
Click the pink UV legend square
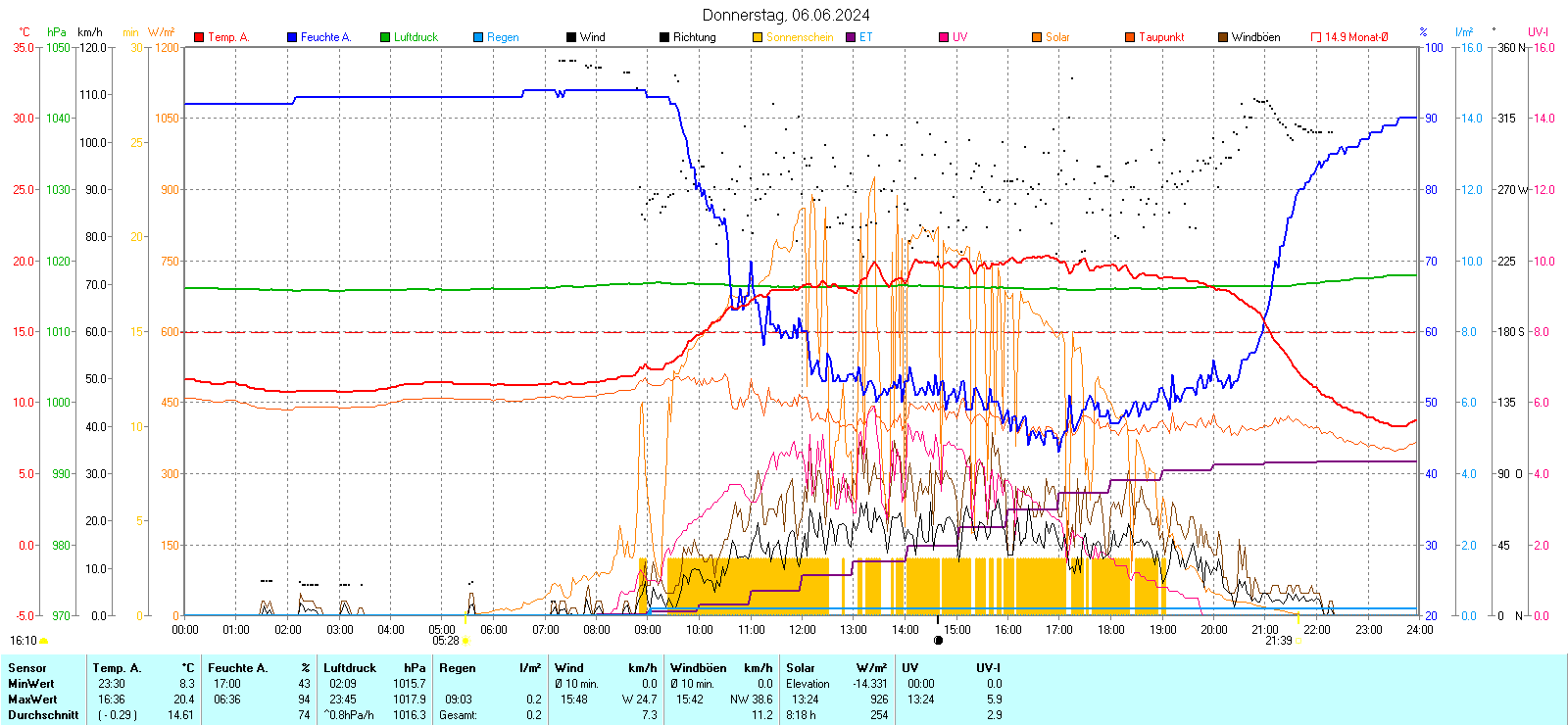tap(944, 37)
